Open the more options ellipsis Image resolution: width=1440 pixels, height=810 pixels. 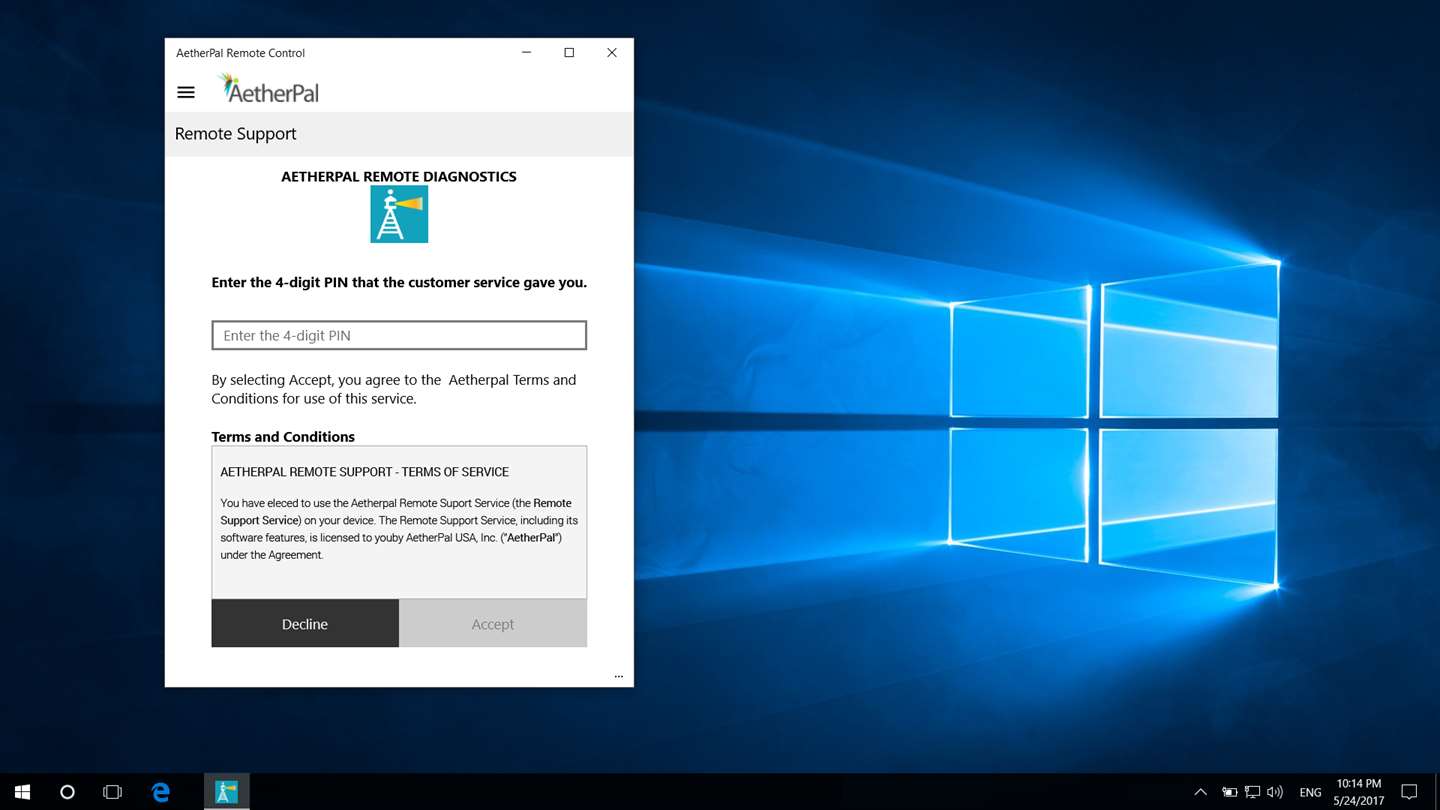click(618, 676)
